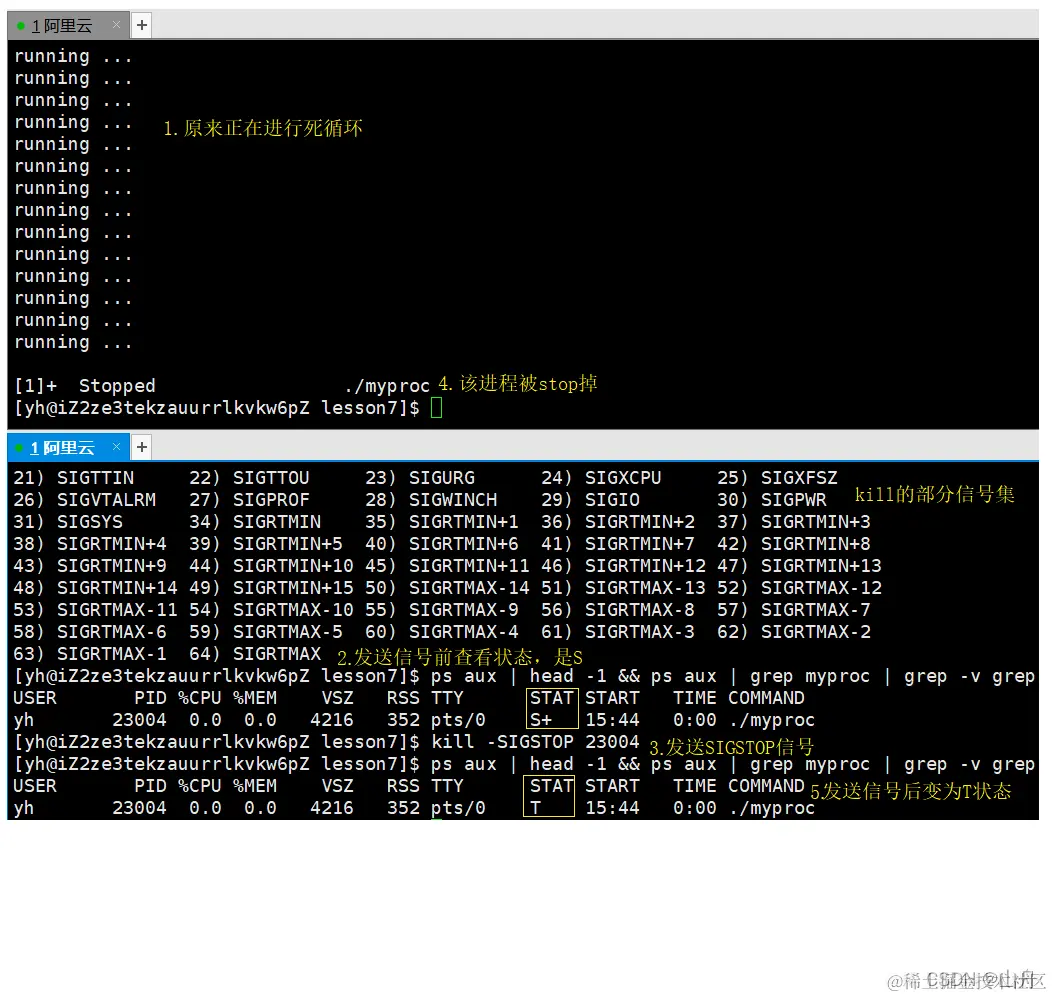Click the cursor at the upper terminal prompt

point(437,407)
